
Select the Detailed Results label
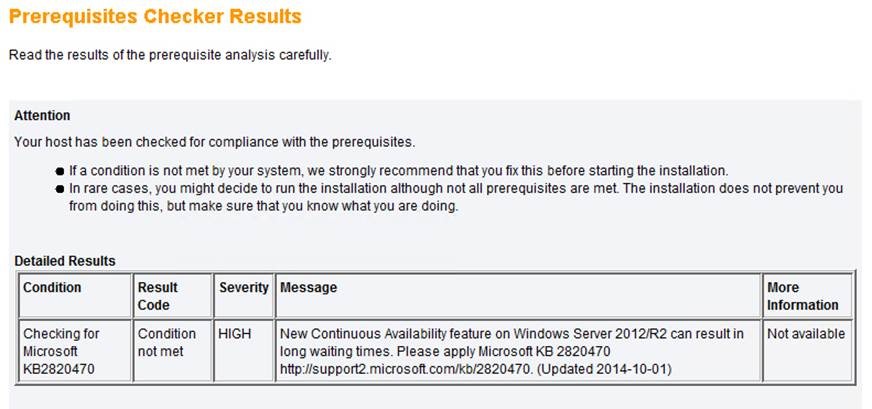click(x=65, y=261)
